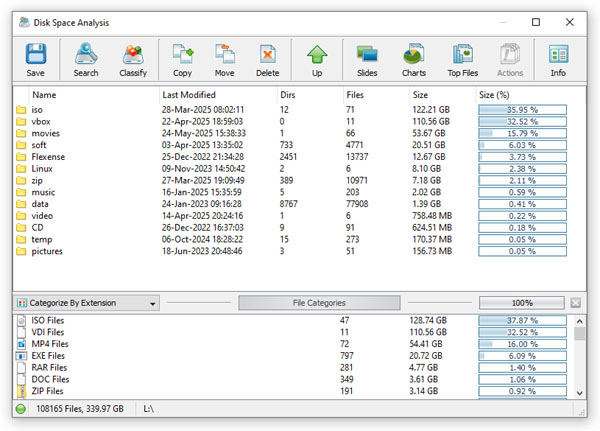Click the iso folder icon

tap(21, 110)
